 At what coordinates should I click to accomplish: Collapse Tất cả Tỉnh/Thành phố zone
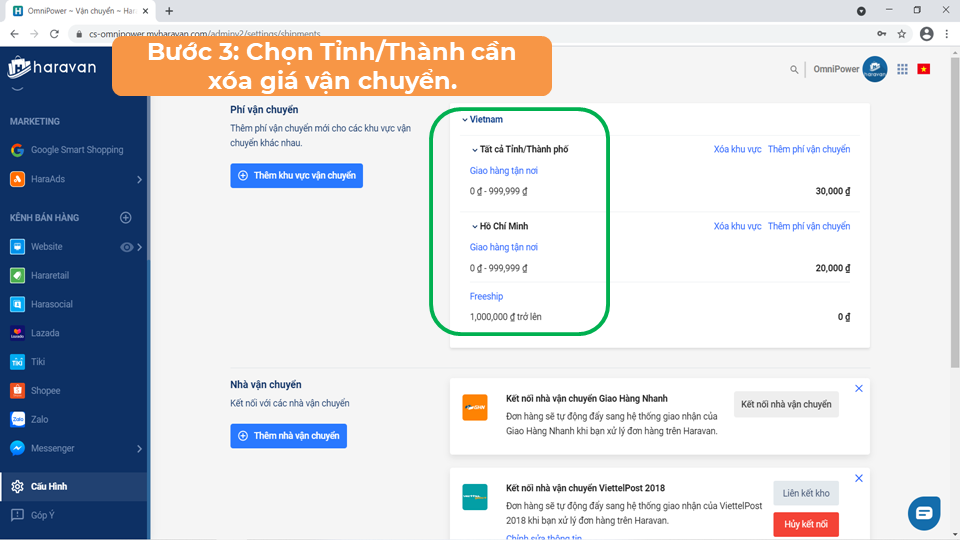click(x=474, y=150)
